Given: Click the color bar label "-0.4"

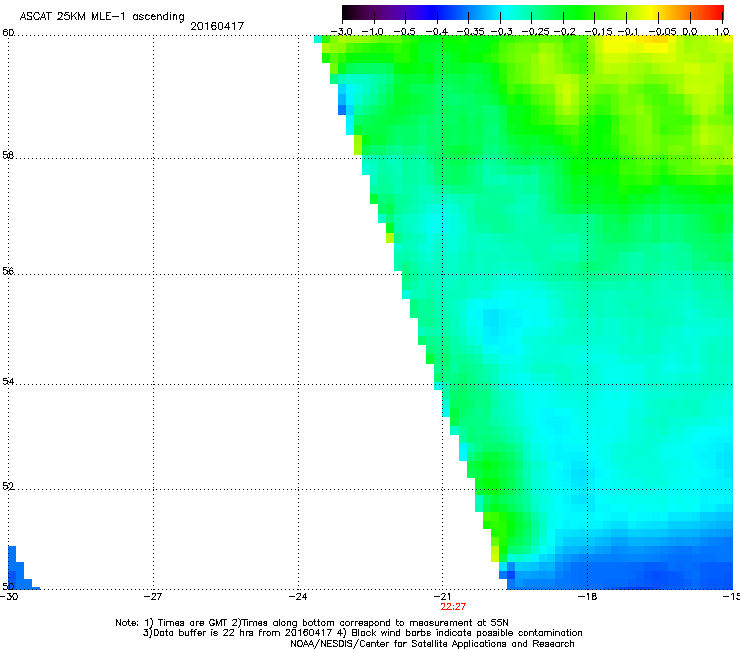Looking at the screenshot, I should 437,32.
